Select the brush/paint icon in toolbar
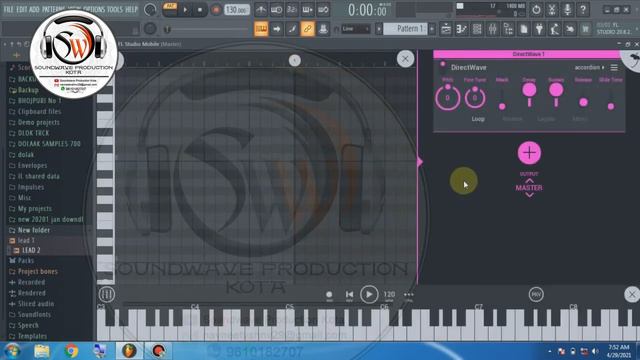640x360 pixels. (292, 29)
